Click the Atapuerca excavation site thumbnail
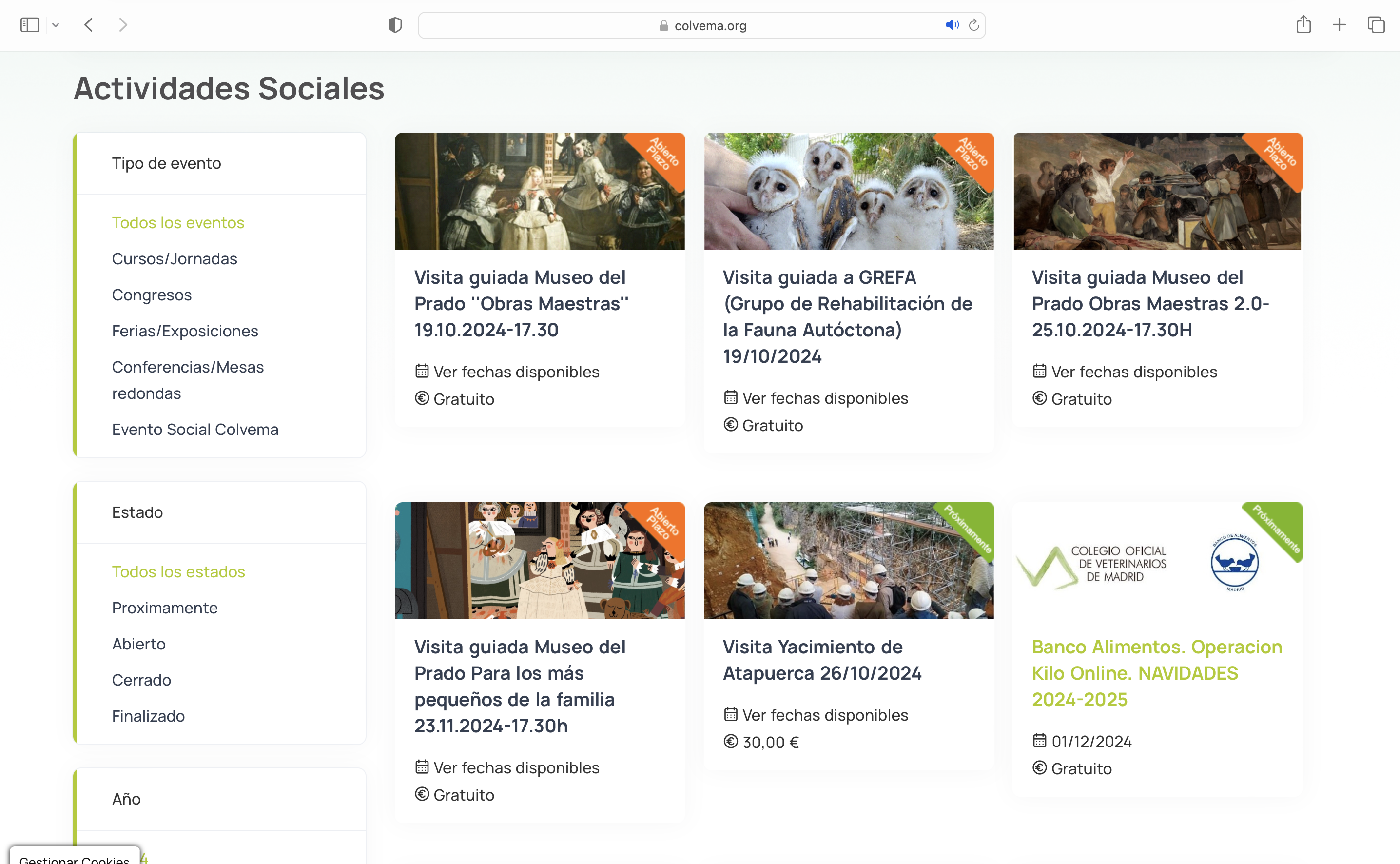The height and width of the screenshot is (864, 1400). pos(848,561)
